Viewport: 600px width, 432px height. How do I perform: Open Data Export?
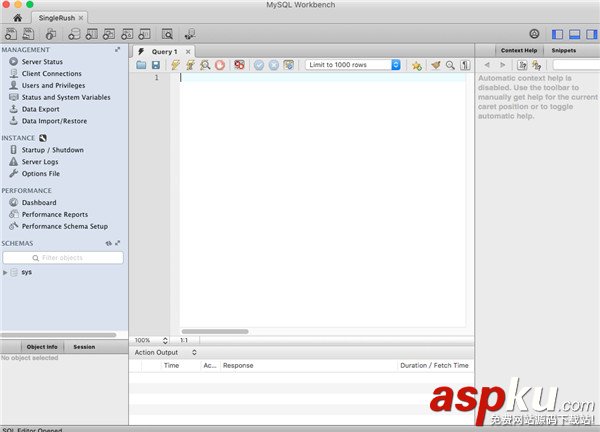41,109
